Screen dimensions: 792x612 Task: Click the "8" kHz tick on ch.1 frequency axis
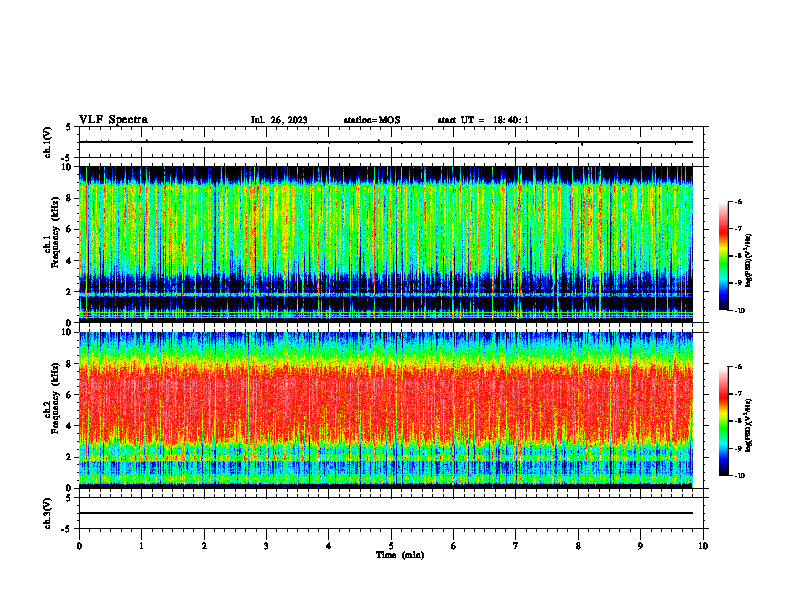70,198
